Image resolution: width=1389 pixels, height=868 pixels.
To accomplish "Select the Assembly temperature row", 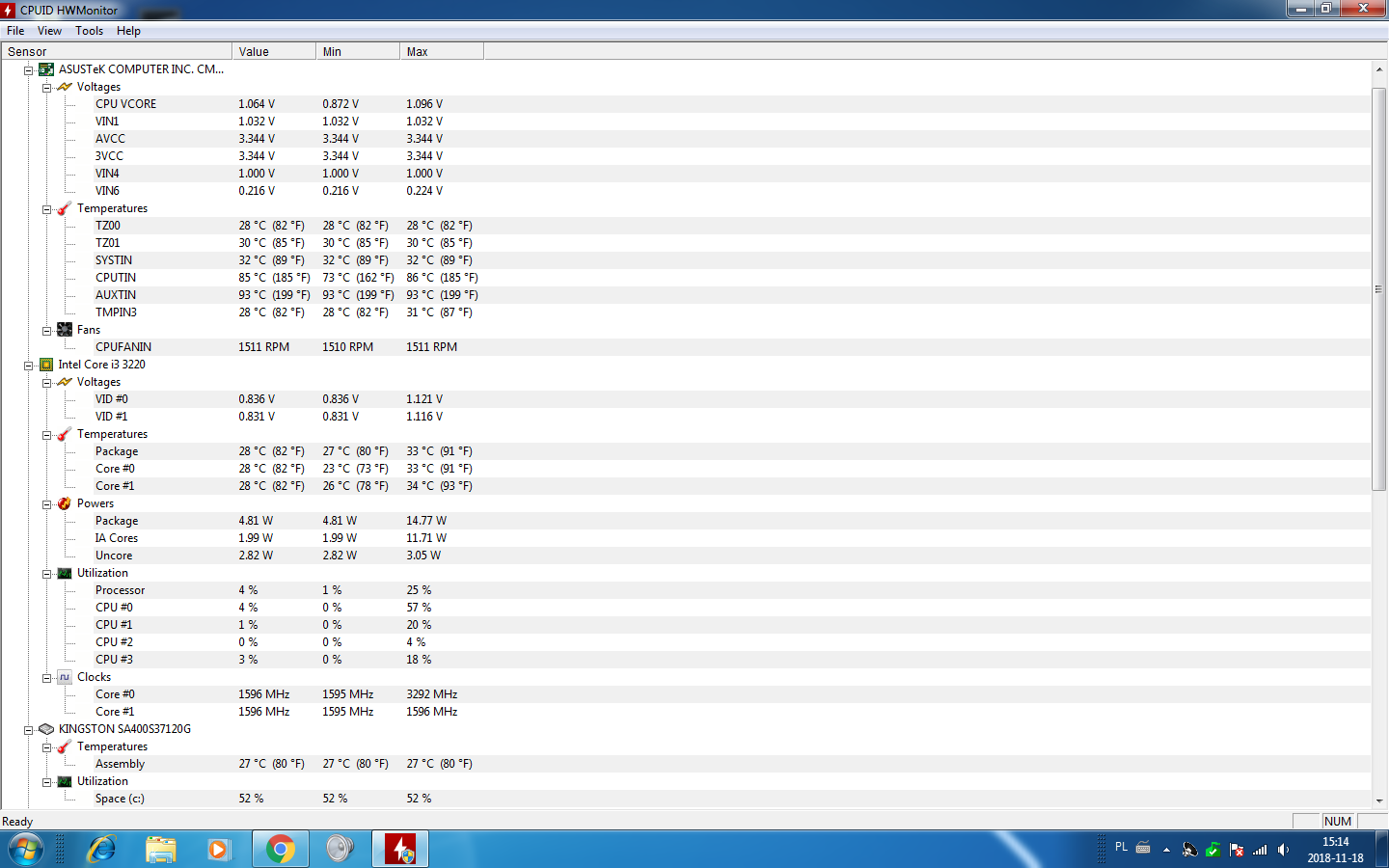I will click(x=686, y=764).
